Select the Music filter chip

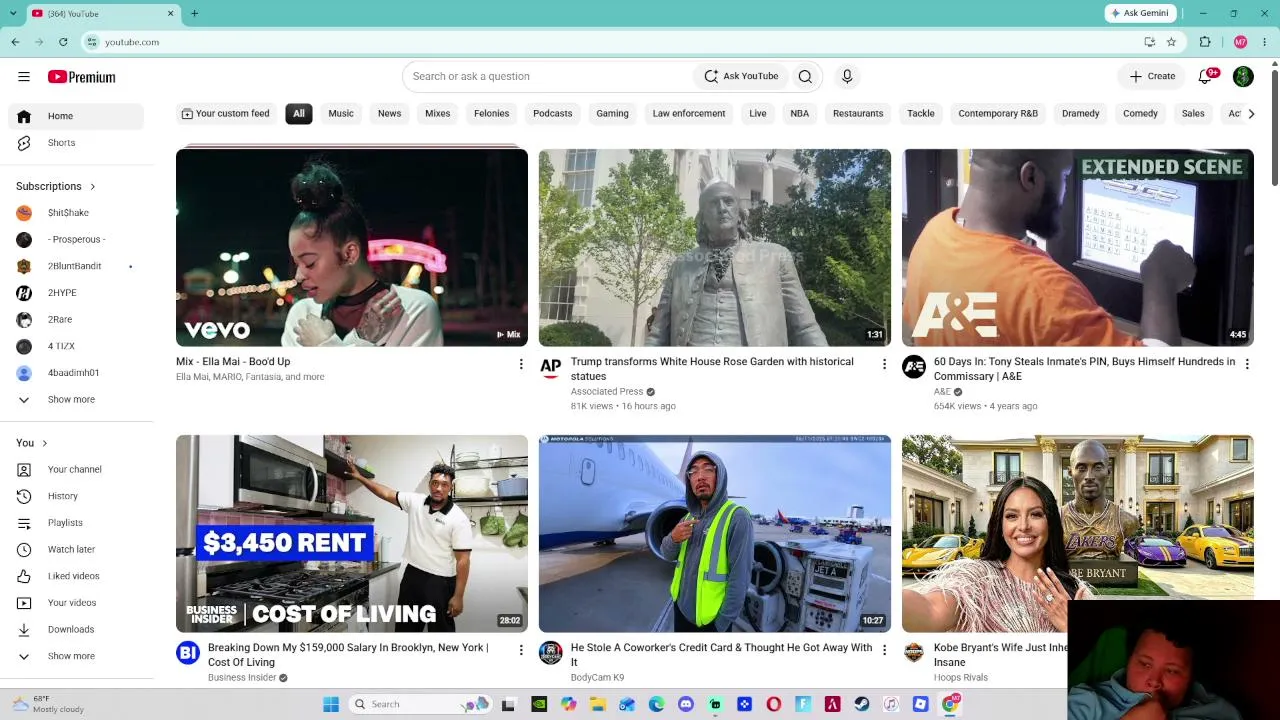pyautogui.click(x=341, y=113)
